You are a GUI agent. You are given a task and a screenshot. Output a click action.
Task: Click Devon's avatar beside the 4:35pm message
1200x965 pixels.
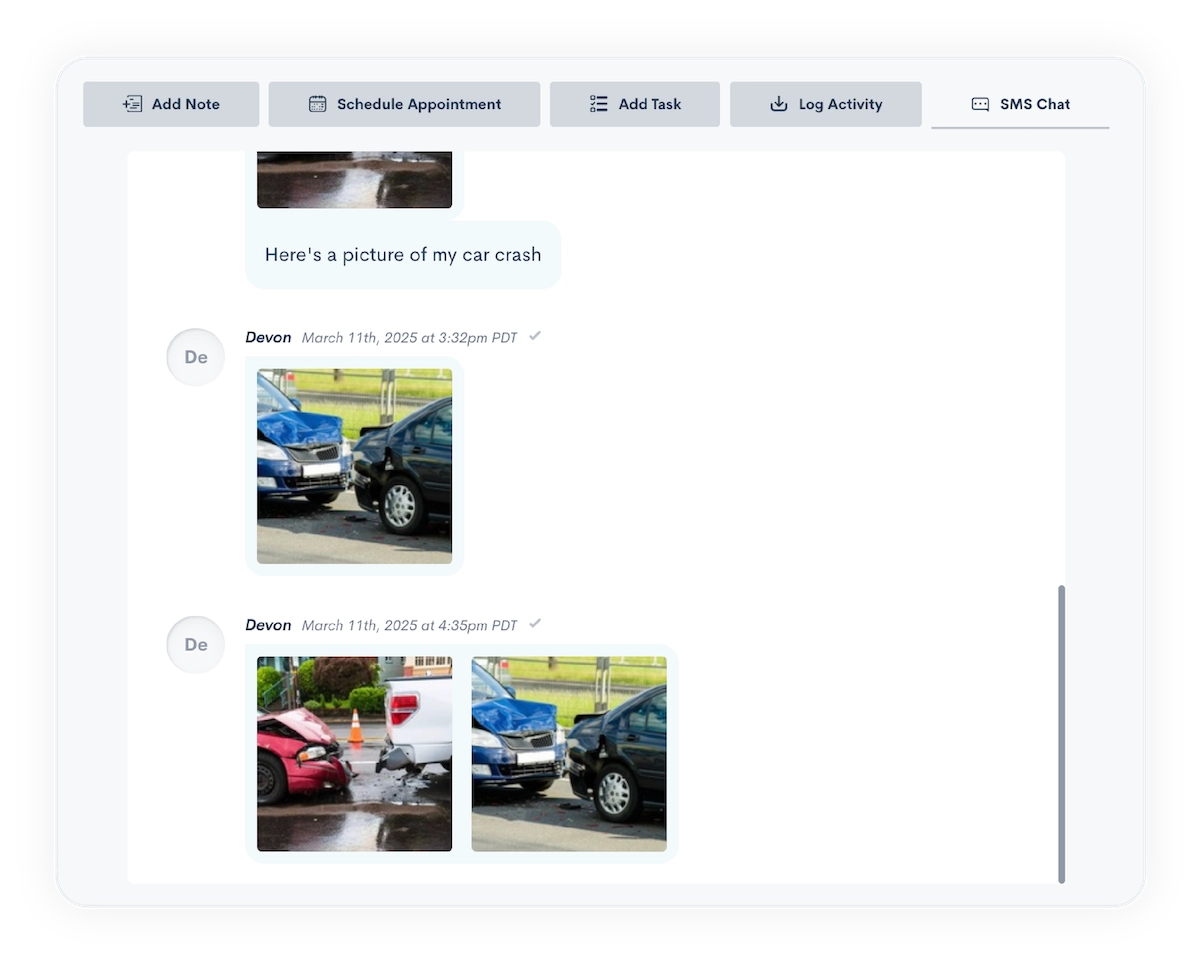point(196,645)
